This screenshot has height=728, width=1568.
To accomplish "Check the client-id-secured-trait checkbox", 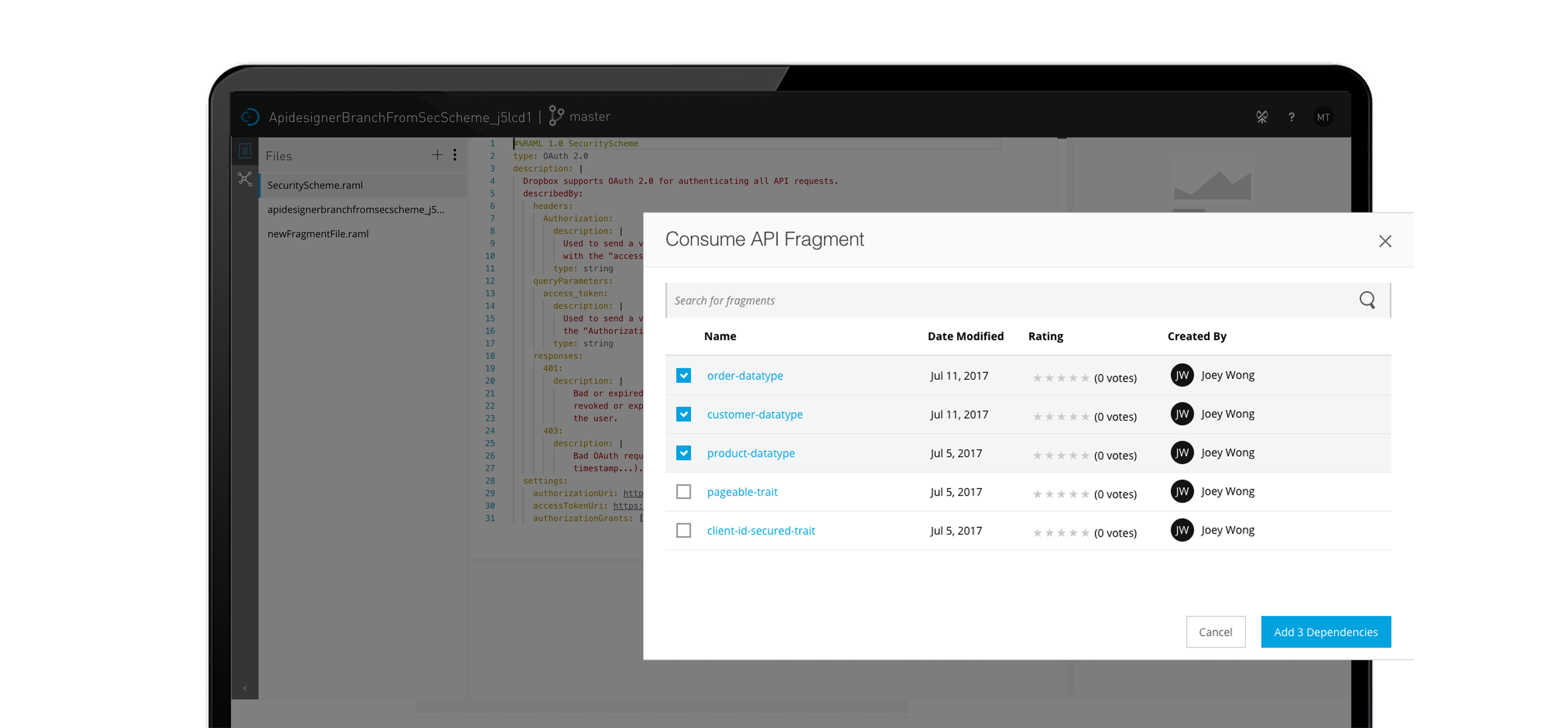I will (684, 531).
